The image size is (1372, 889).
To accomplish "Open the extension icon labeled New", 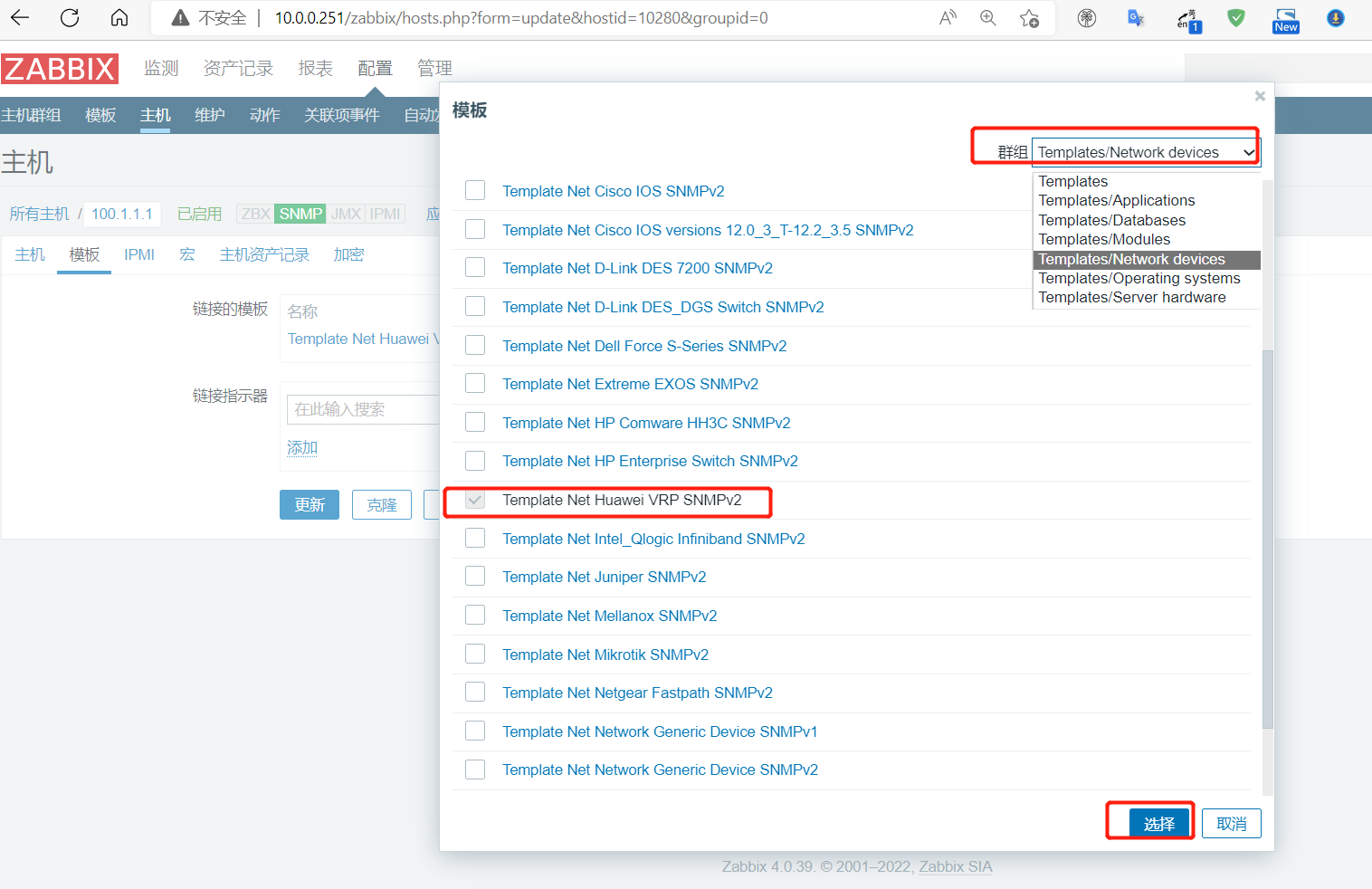I will pyautogui.click(x=1285, y=20).
